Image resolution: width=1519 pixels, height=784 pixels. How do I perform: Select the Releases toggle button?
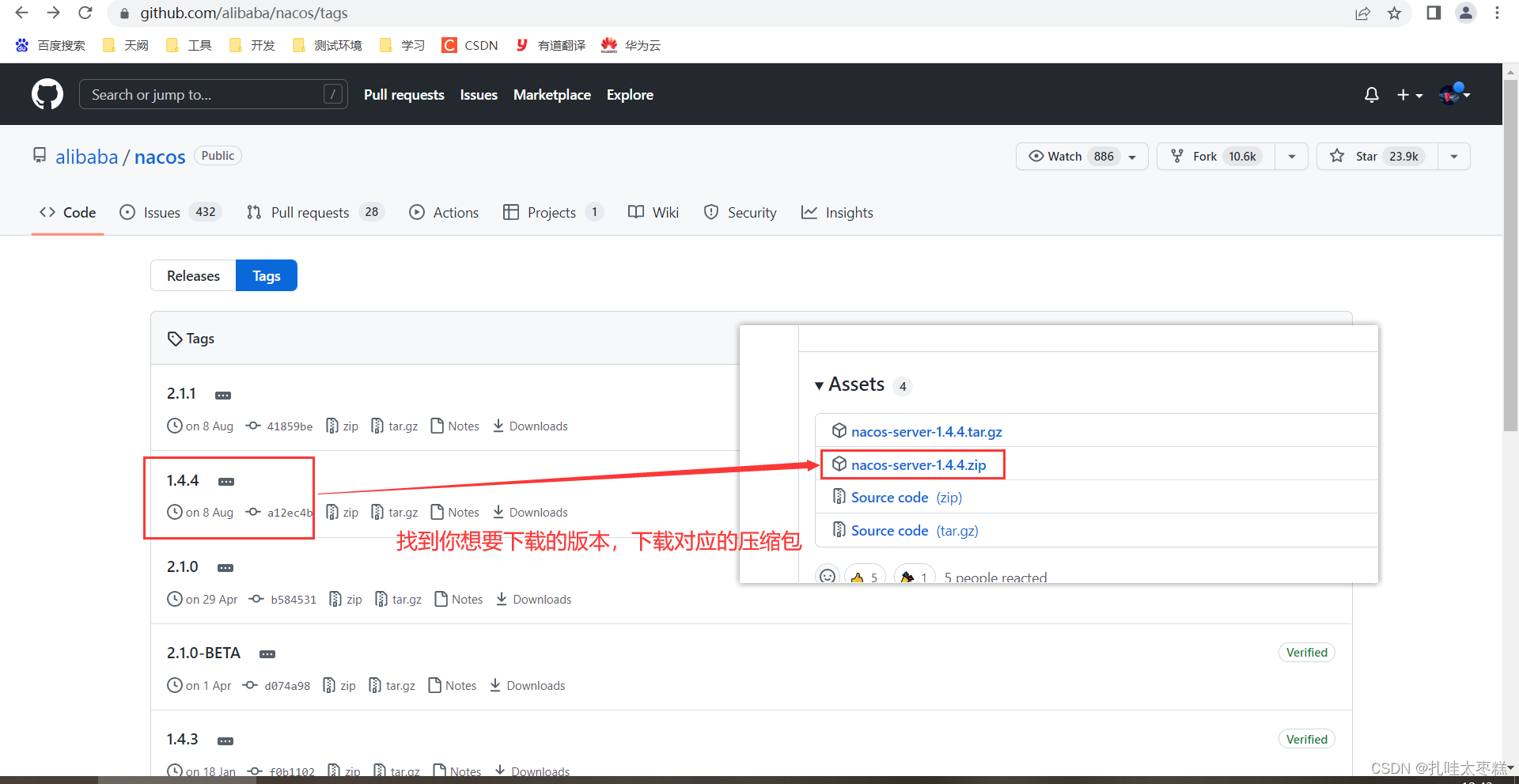coord(193,275)
